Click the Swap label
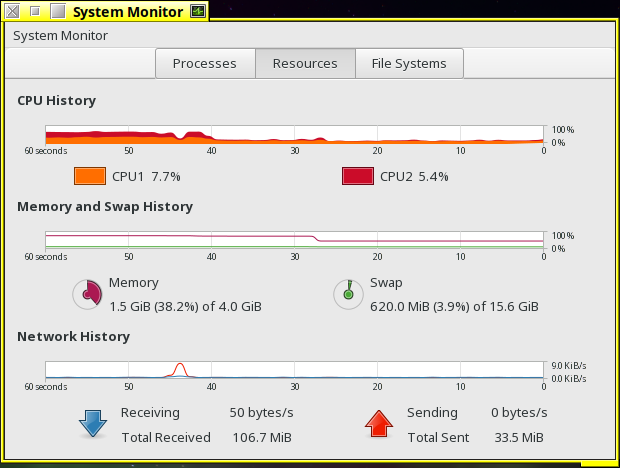Image resolution: width=620 pixels, height=468 pixels. (x=386, y=283)
